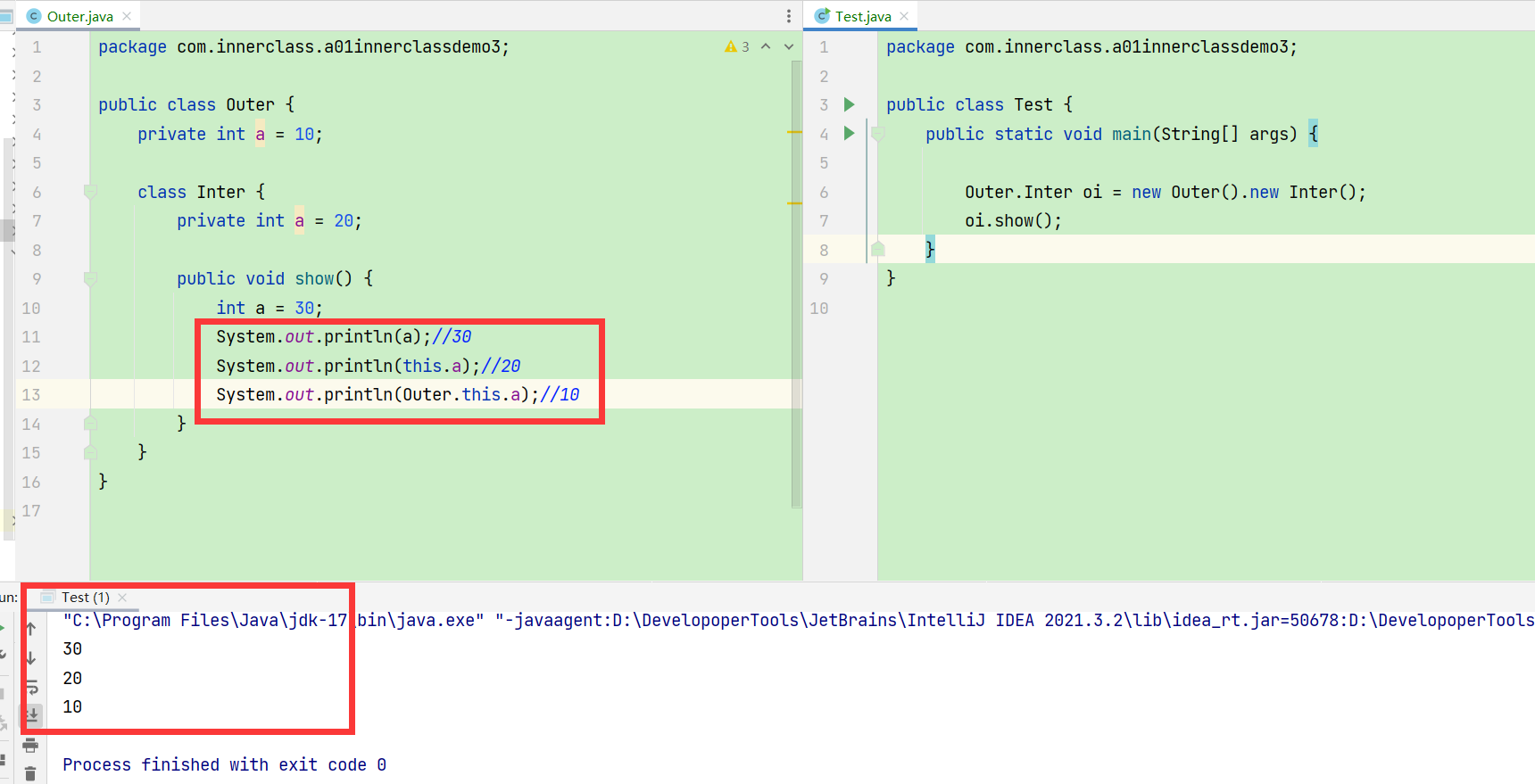Click the Outer.java class file icon
The image size is (1535, 784).
(34, 16)
